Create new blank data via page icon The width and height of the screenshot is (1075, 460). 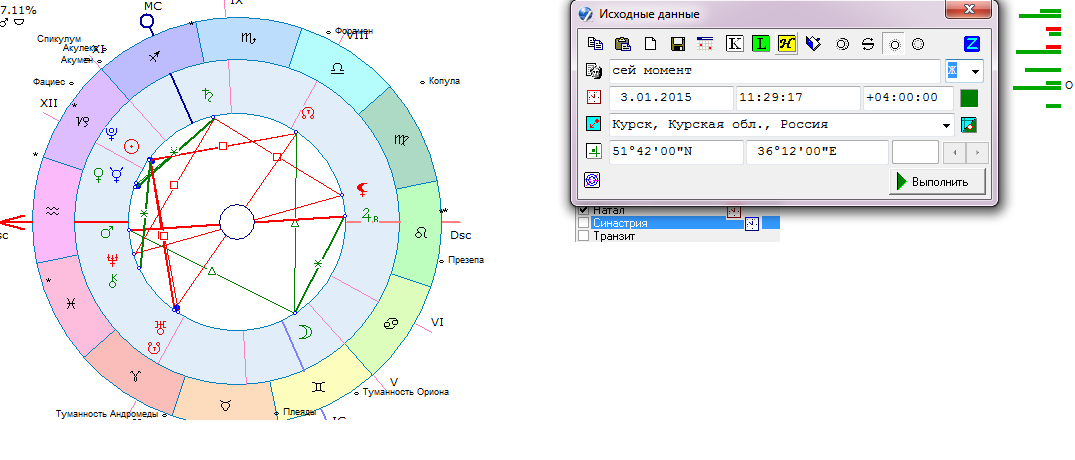pos(649,43)
